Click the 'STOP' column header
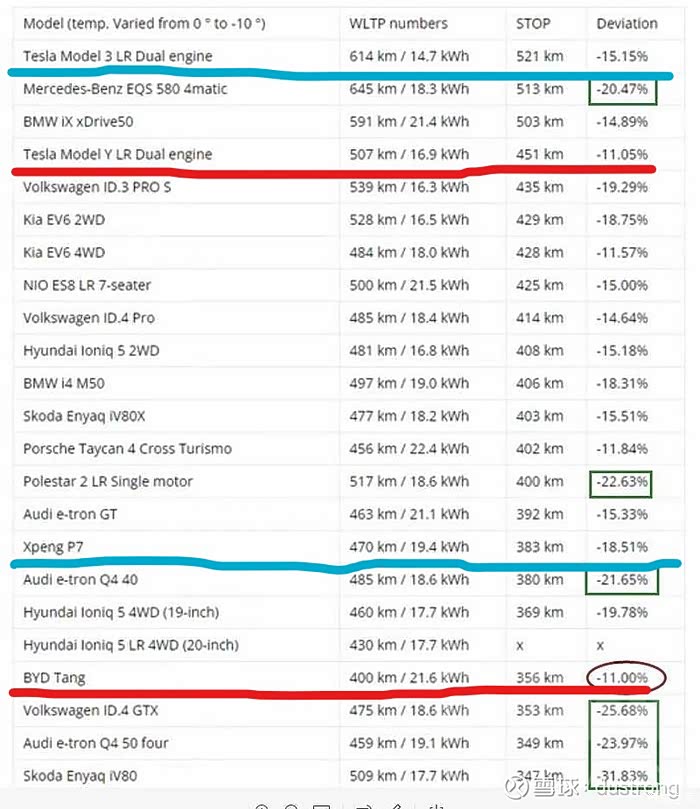This screenshot has width=700, height=809. pyautogui.click(x=533, y=23)
